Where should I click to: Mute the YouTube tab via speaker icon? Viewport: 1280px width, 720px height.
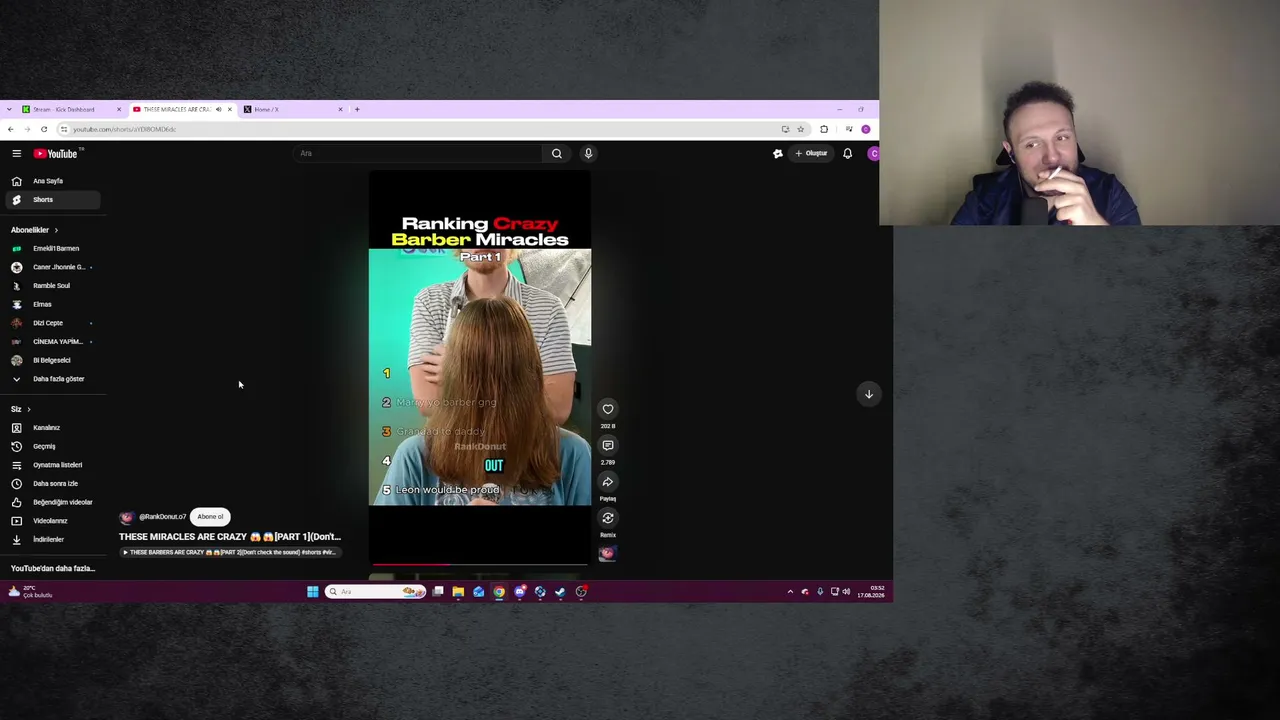click(218, 109)
